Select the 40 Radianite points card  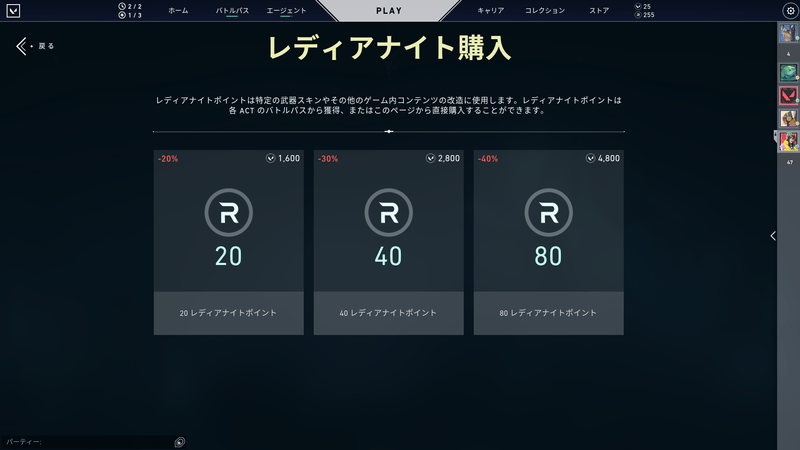pyautogui.click(x=389, y=242)
